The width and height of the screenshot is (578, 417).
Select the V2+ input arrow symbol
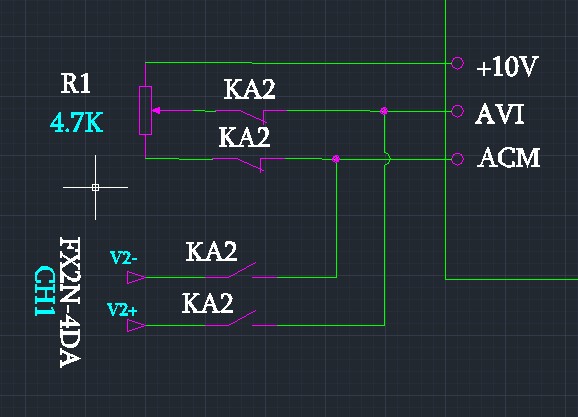tap(136, 326)
